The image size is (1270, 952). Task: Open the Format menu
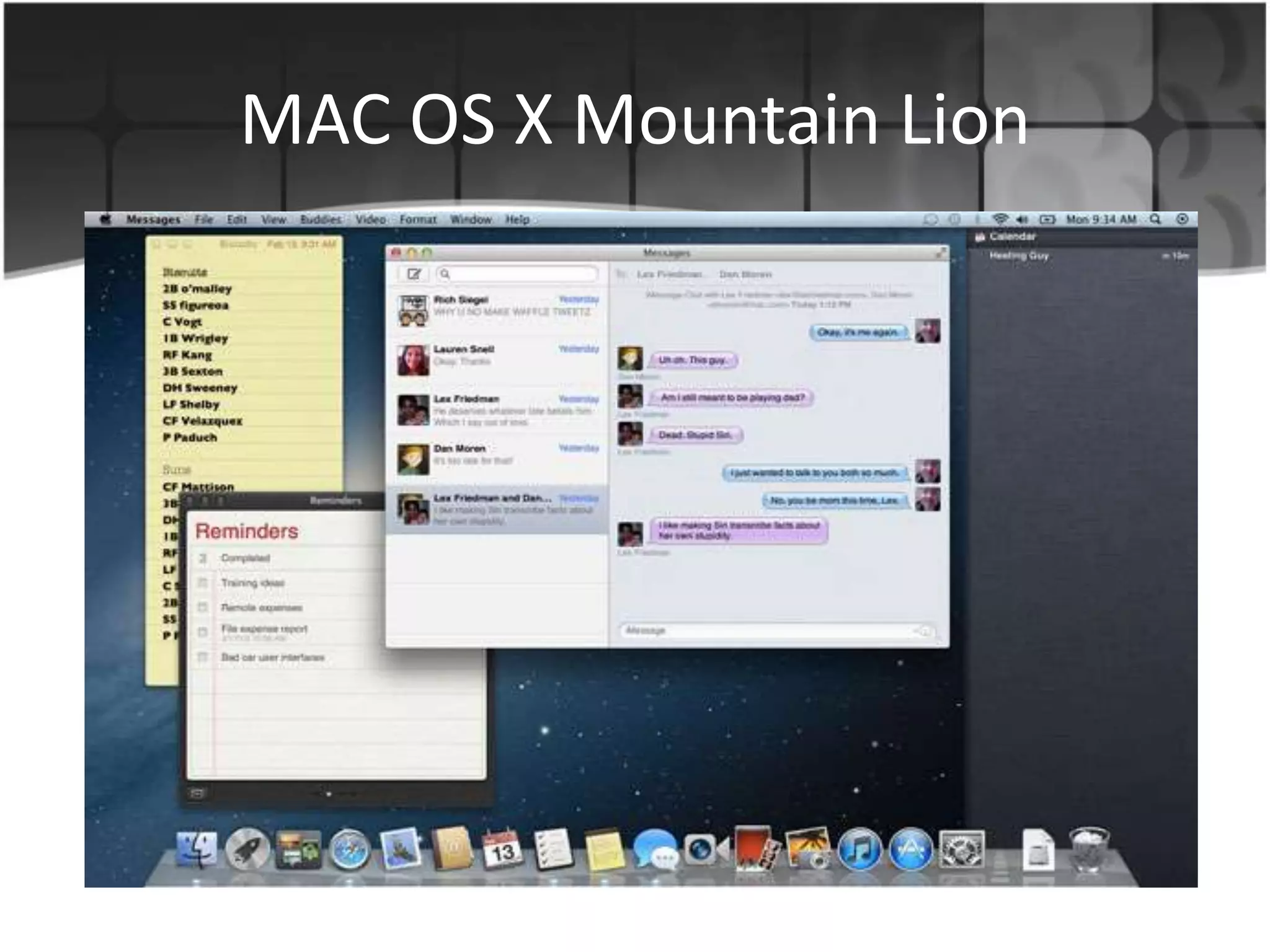coord(418,219)
